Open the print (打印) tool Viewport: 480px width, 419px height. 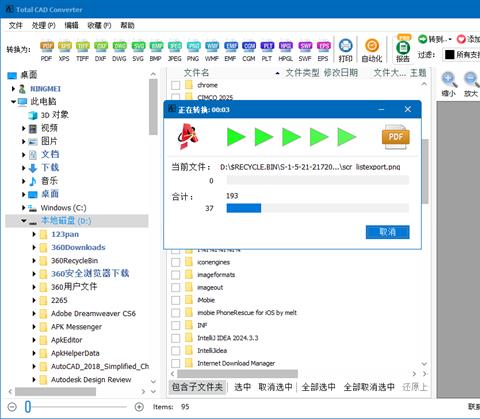(346, 50)
